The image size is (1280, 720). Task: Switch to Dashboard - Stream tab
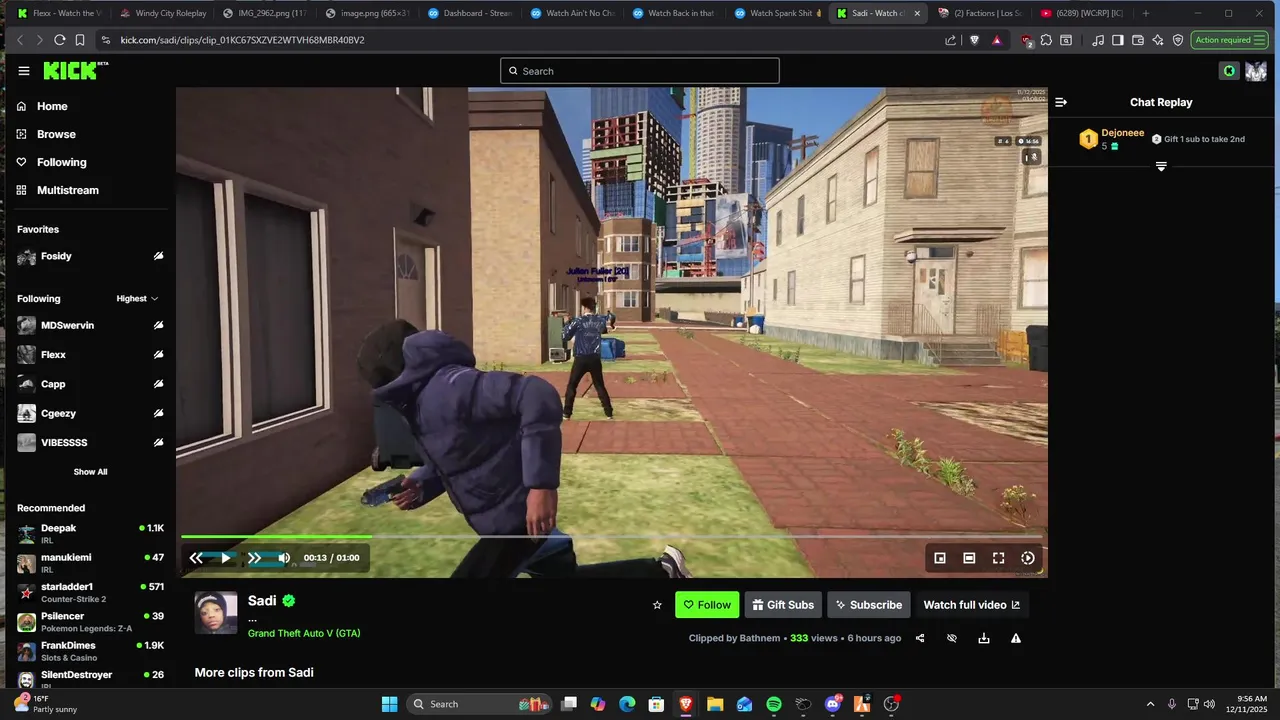[469, 13]
